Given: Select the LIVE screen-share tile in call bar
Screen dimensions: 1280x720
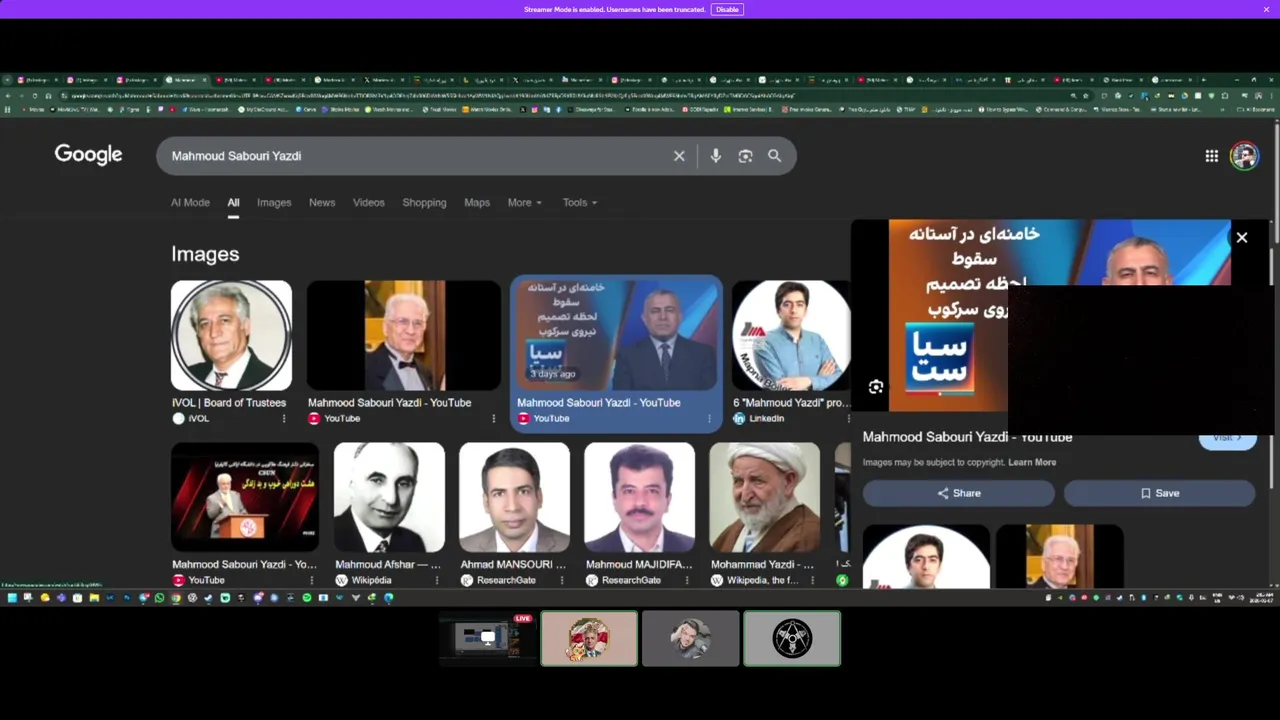Looking at the screenshot, I should coord(487,638).
